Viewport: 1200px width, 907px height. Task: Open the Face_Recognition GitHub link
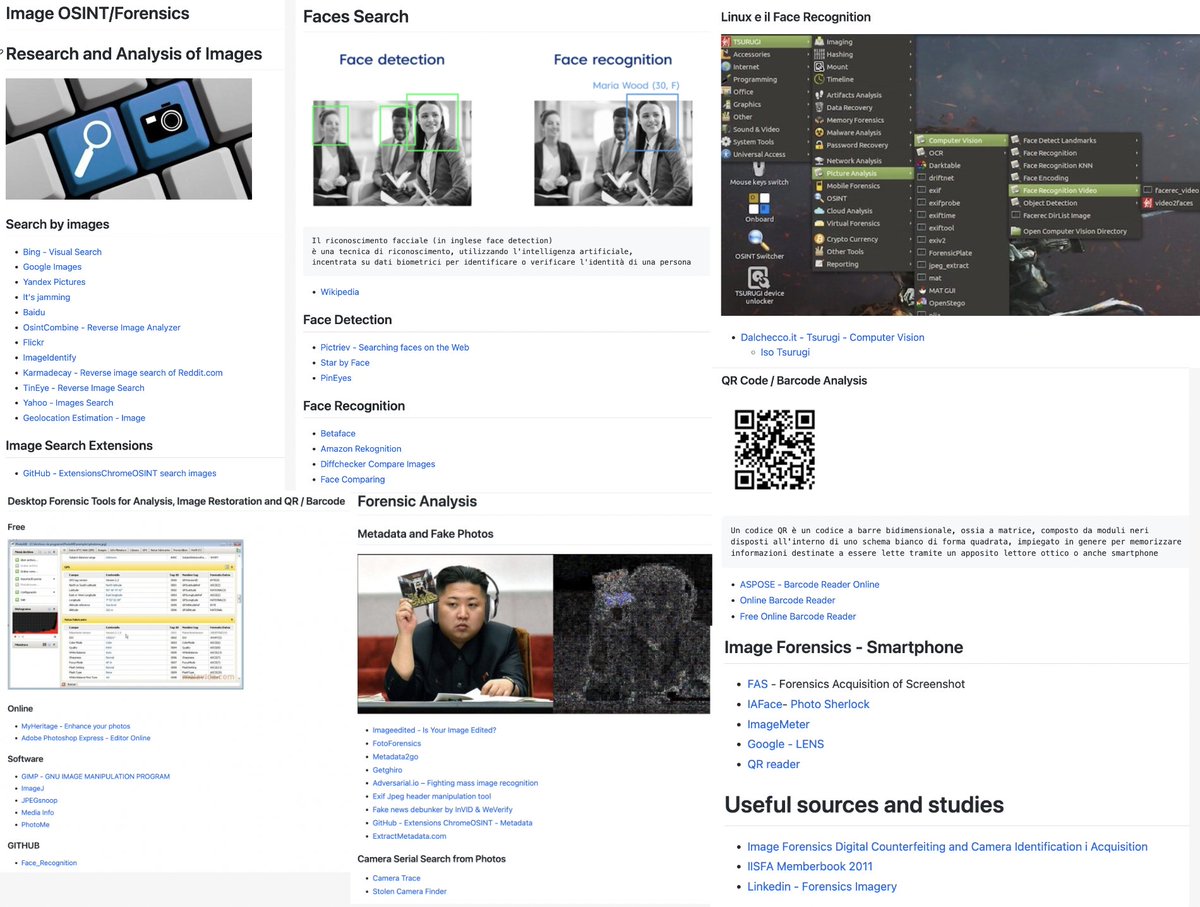(x=49, y=863)
